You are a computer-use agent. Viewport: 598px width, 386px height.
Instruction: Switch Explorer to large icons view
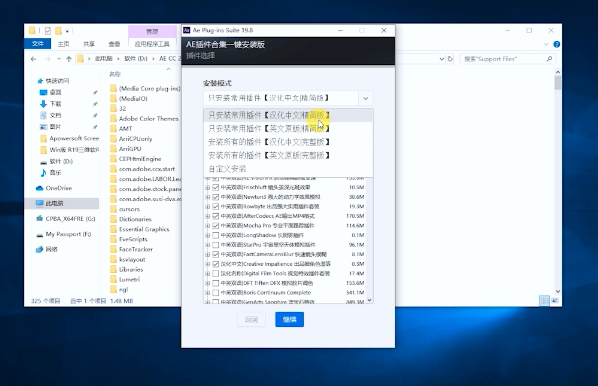[x=555, y=301]
